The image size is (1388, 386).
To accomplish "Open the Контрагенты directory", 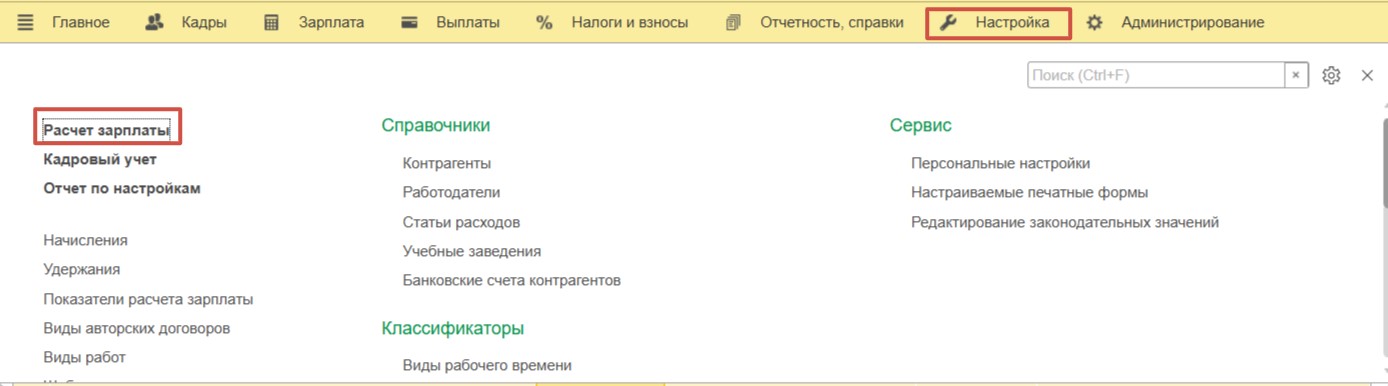I will tap(447, 163).
